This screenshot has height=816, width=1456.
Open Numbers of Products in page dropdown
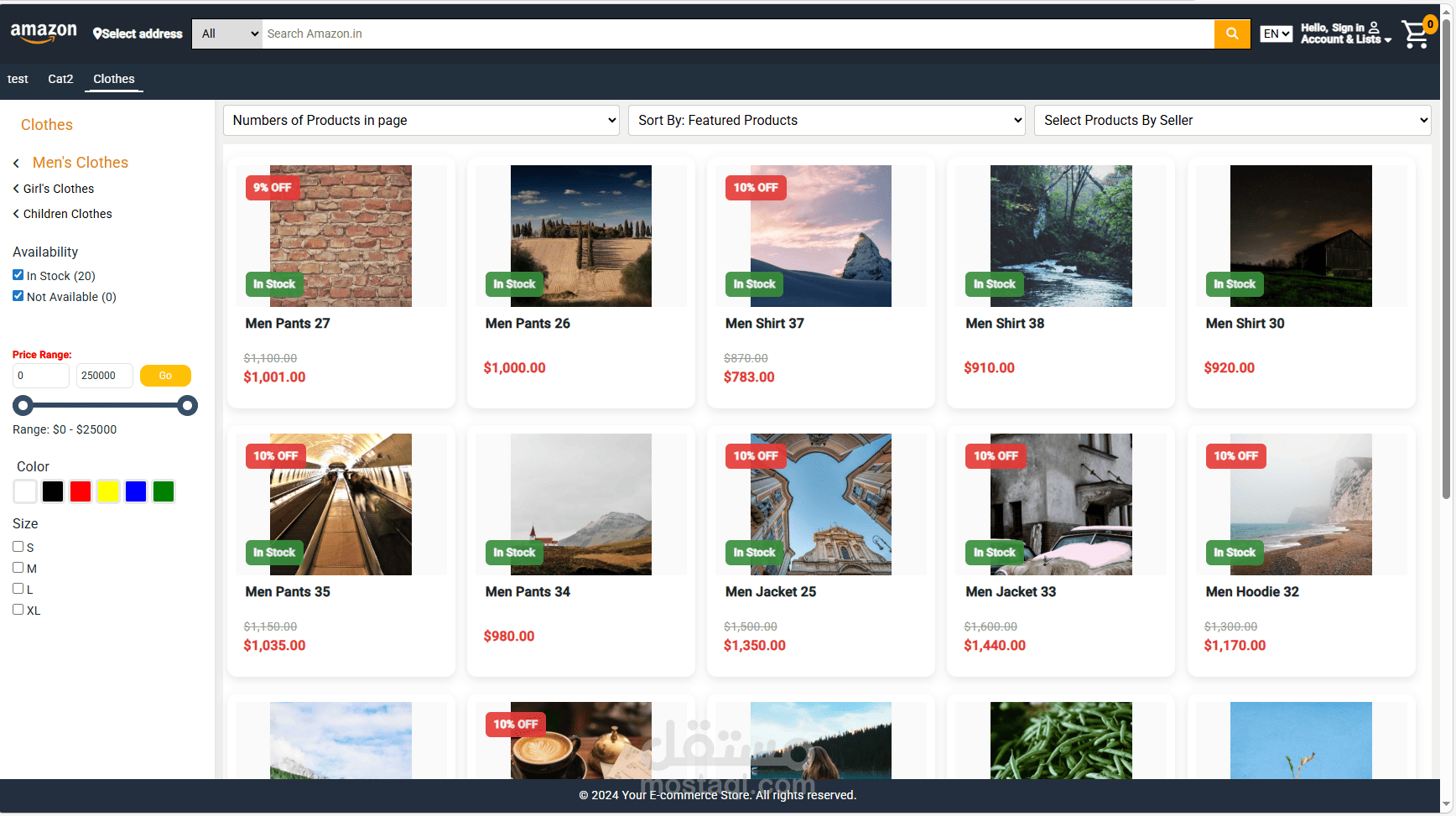[421, 120]
